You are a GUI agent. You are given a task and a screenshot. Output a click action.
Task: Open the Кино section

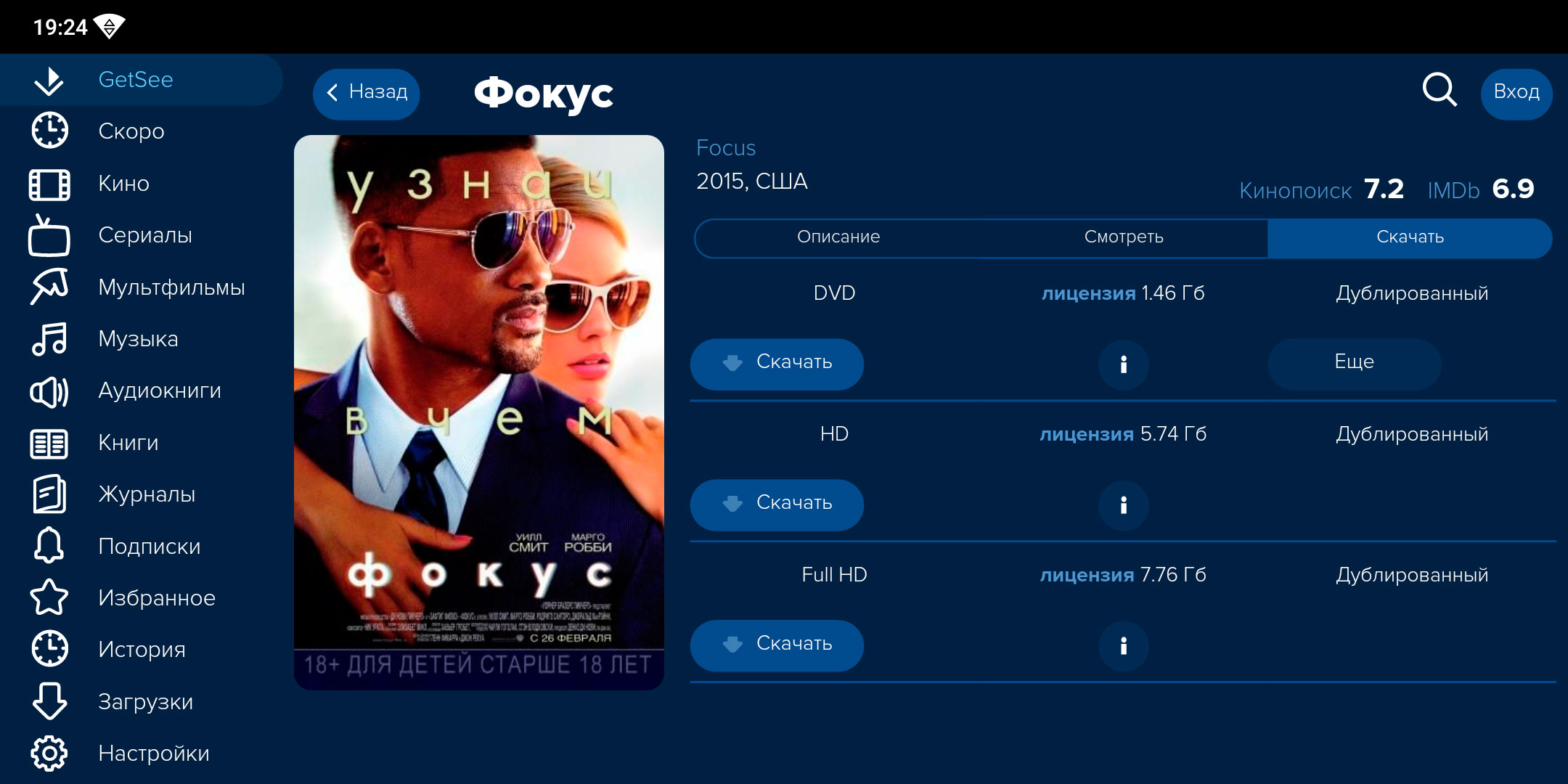pos(142,184)
